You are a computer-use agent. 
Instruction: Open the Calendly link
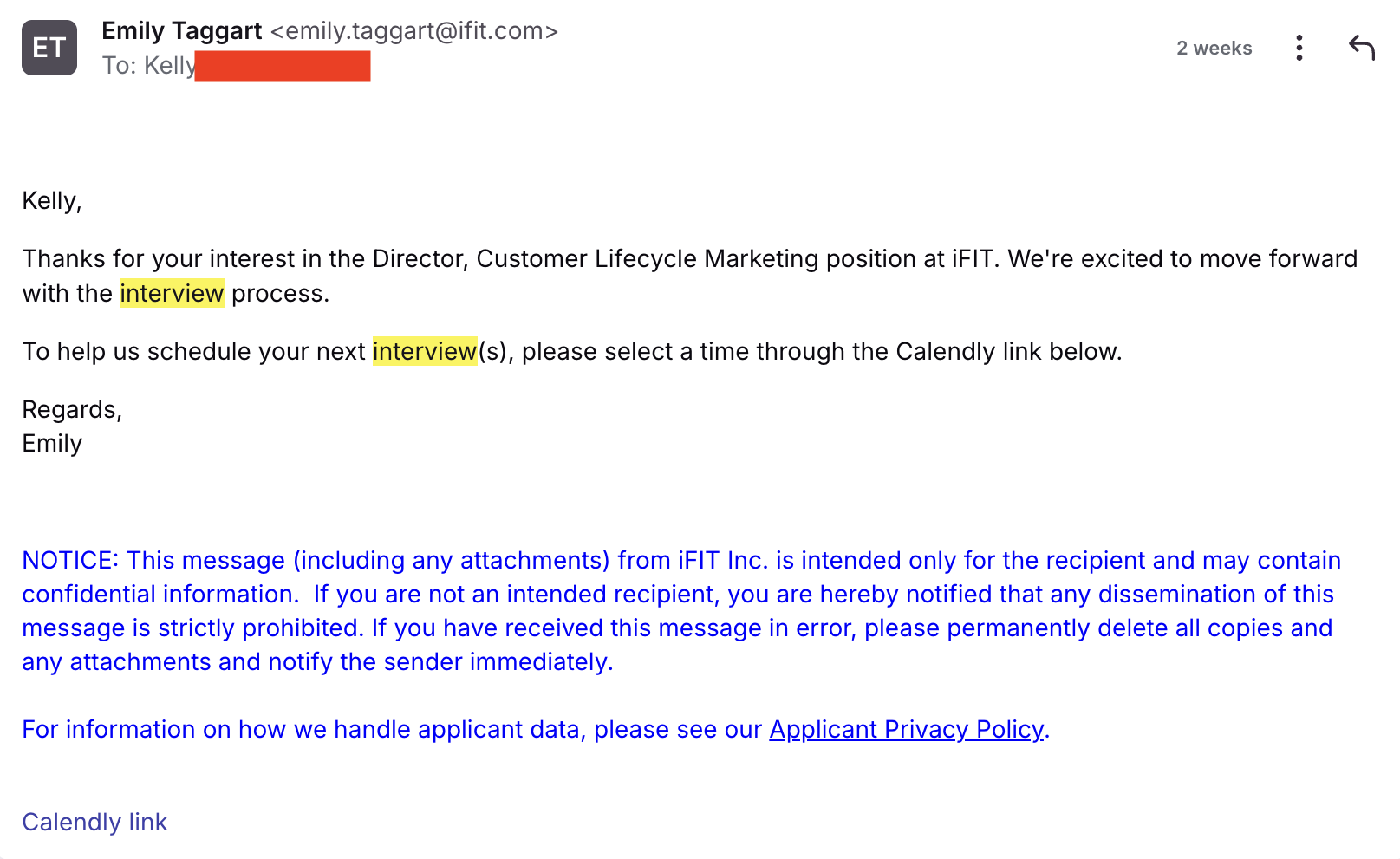pos(94,823)
